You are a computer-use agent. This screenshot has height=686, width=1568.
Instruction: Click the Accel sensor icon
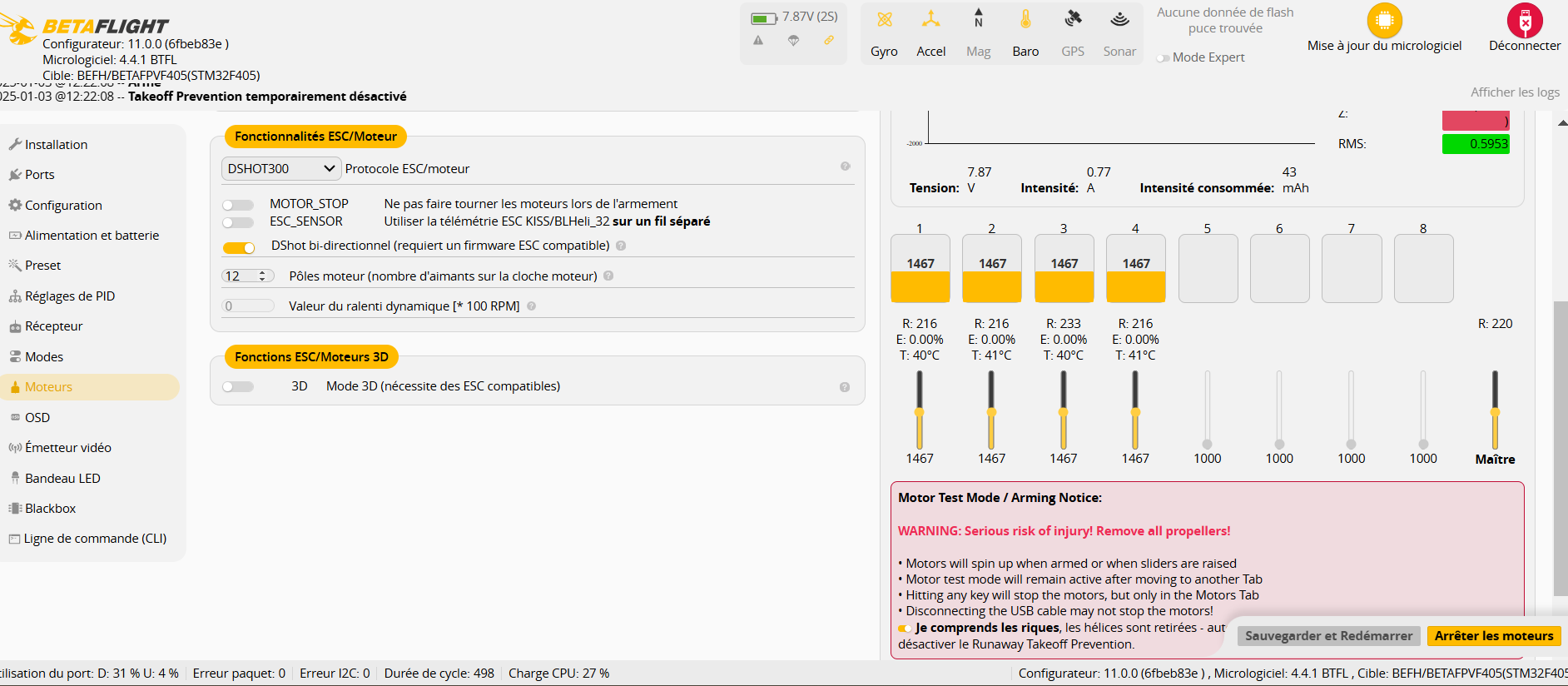(930, 20)
